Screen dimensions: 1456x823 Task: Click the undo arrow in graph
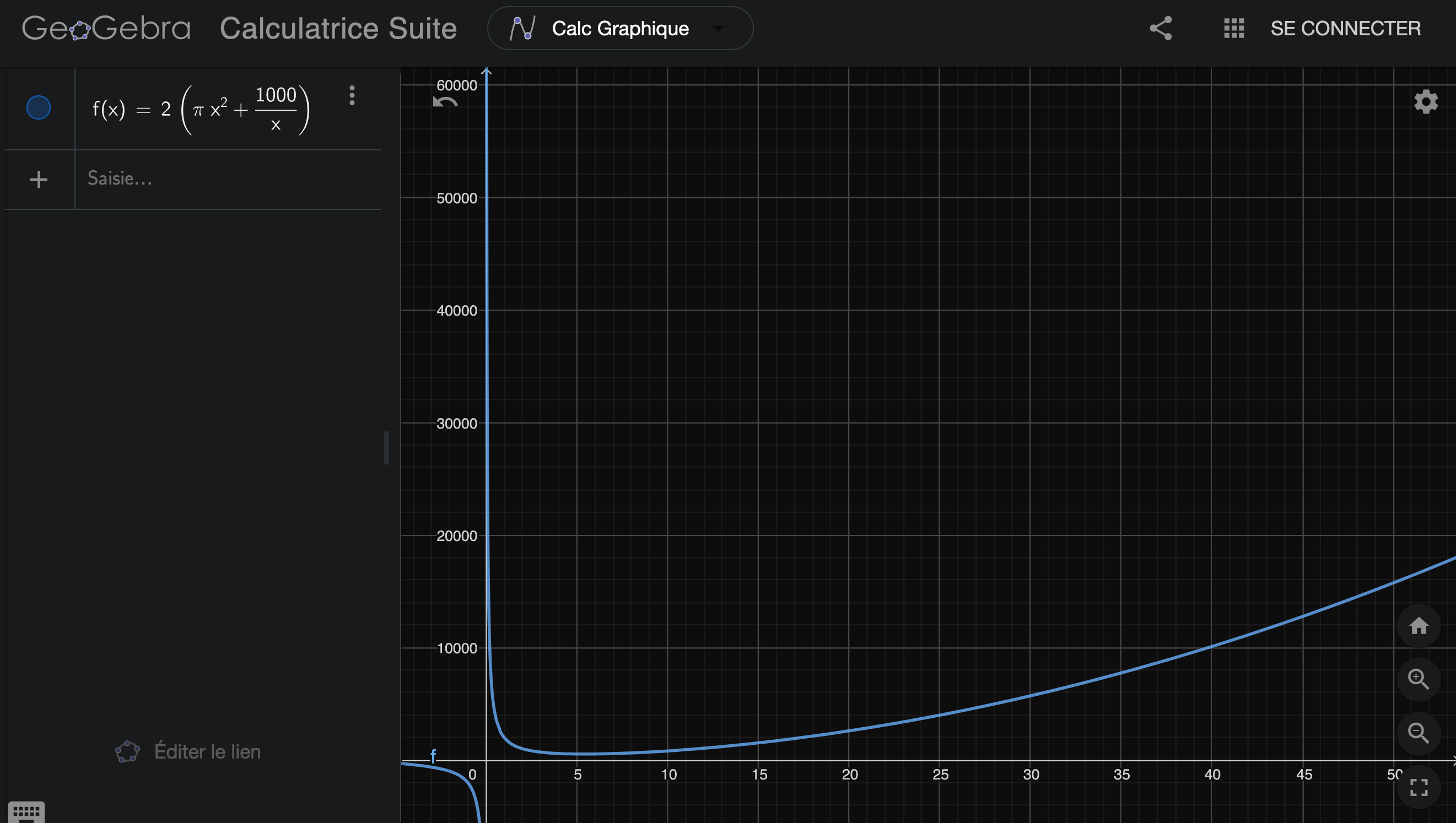click(445, 102)
